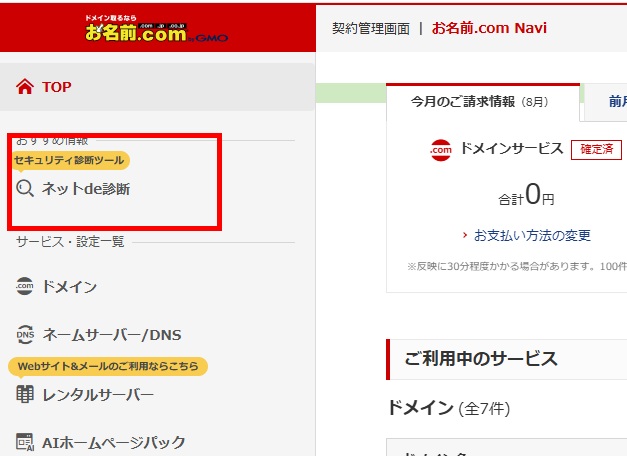Click the 確定済 status badge
Image resolution: width=627 pixels, height=456 pixels.
[596, 150]
